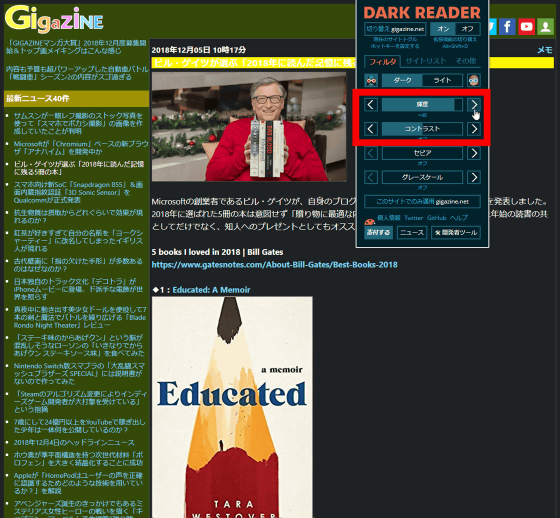Image resolution: width=560 pixels, height=518 pixels.
Task: Turn Dark Reader on with オン
Action: coord(443,29)
